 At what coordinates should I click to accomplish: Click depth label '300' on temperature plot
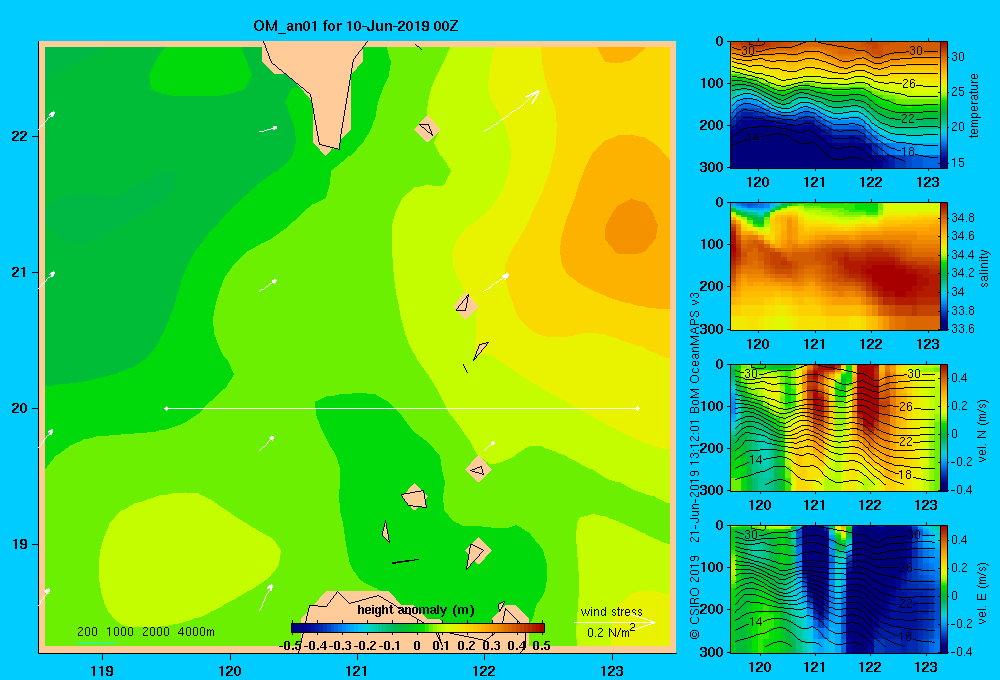(x=712, y=167)
